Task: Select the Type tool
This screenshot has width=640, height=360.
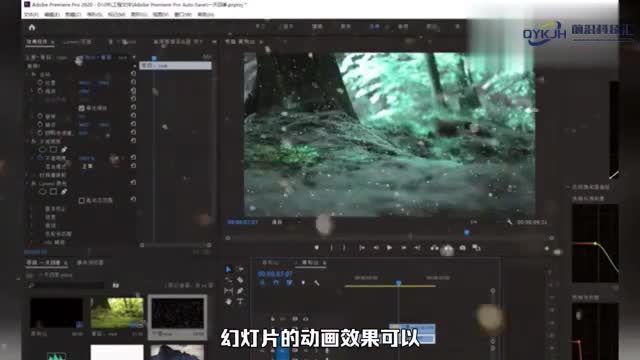Action: tap(240, 301)
